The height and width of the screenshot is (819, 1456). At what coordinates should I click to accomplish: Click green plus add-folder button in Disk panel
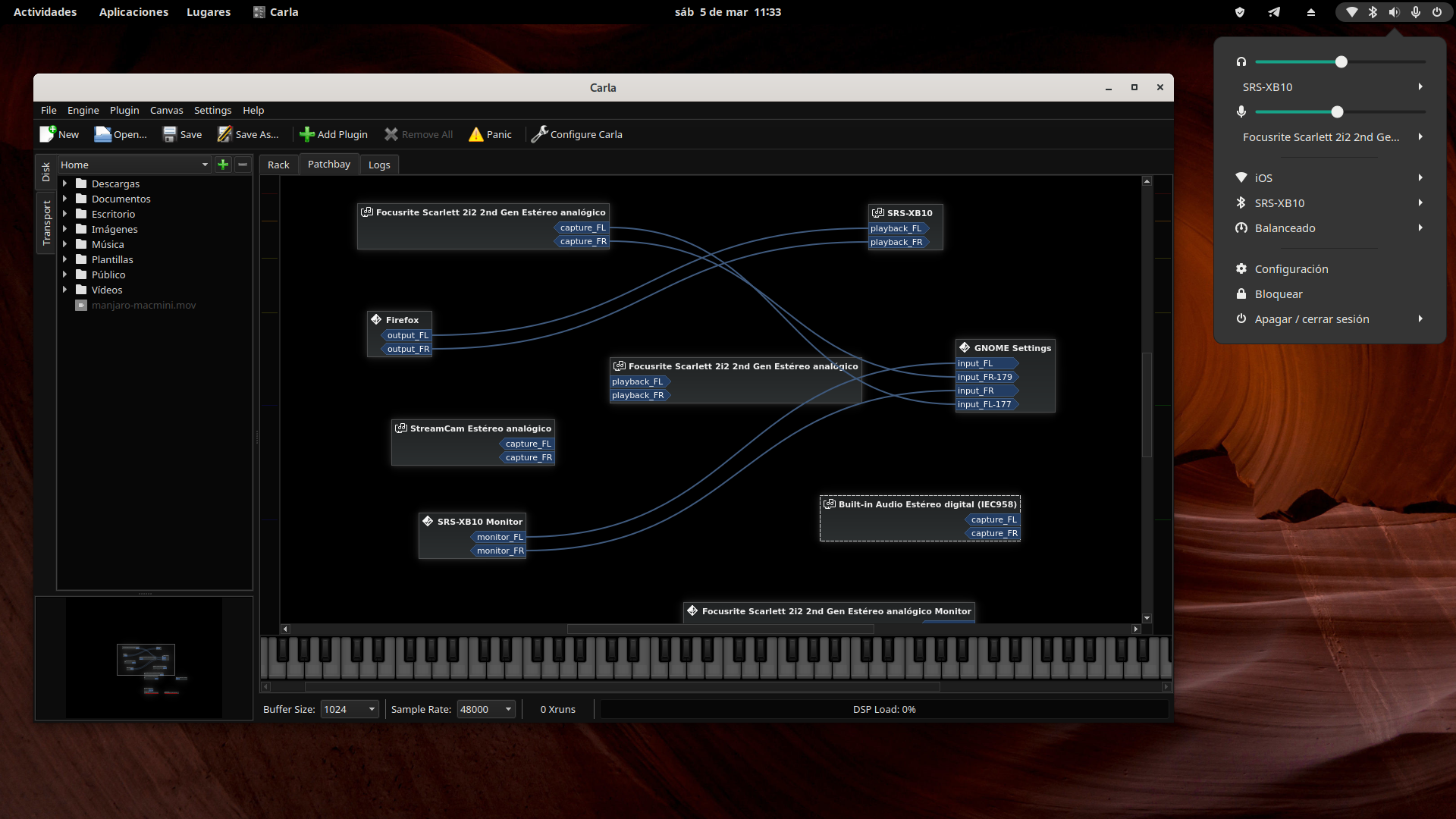pyautogui.click(x=223, y=165)
